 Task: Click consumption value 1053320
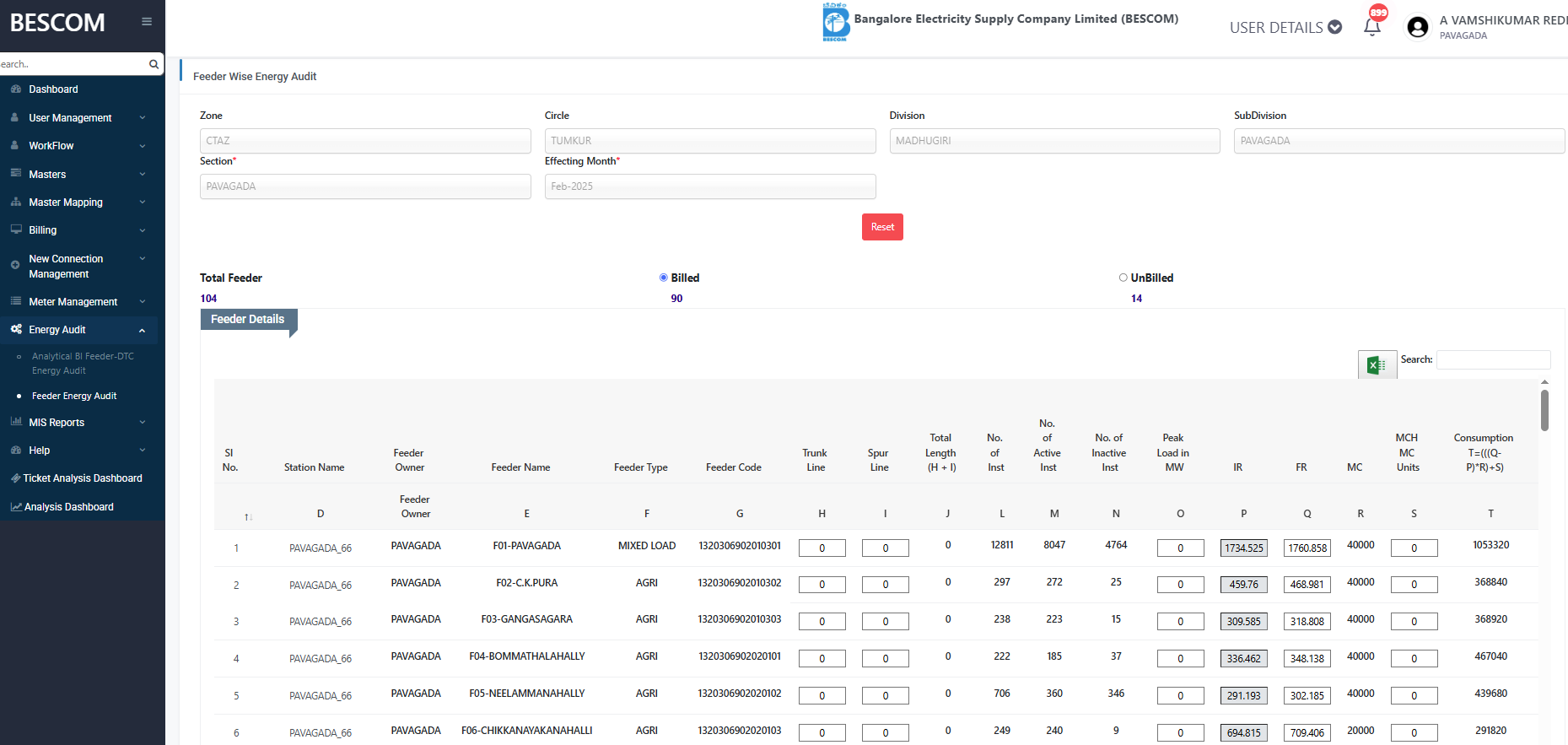point(1491,545)
